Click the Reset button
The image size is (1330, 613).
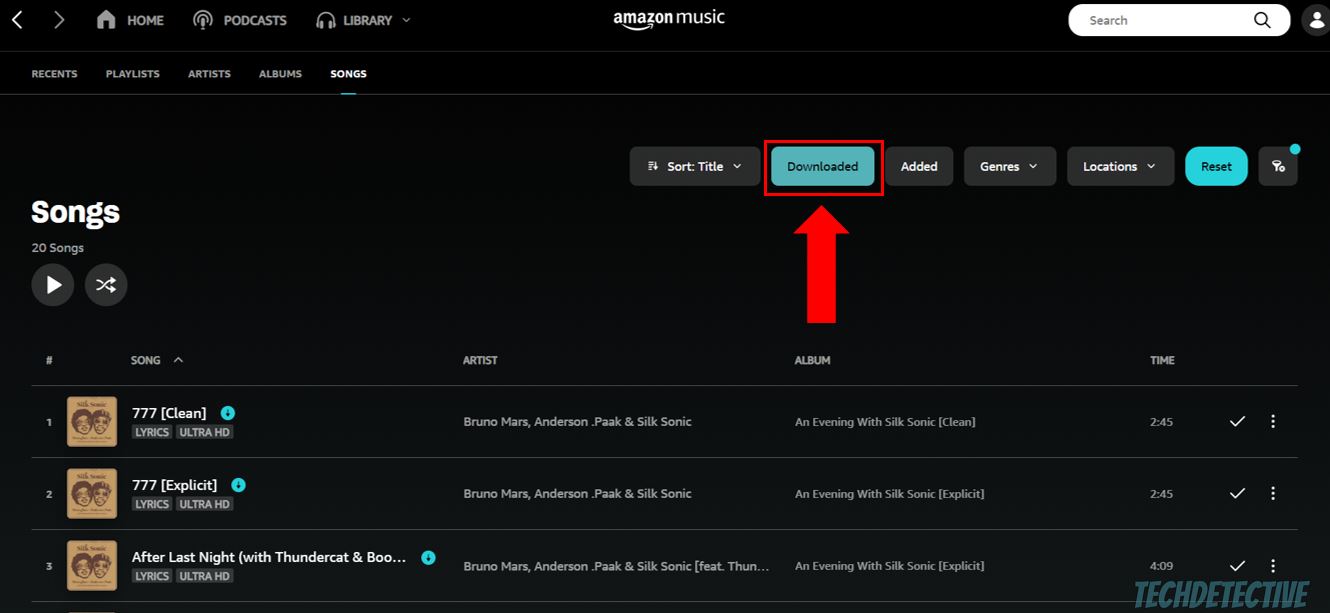click(x=1216, y=166)
